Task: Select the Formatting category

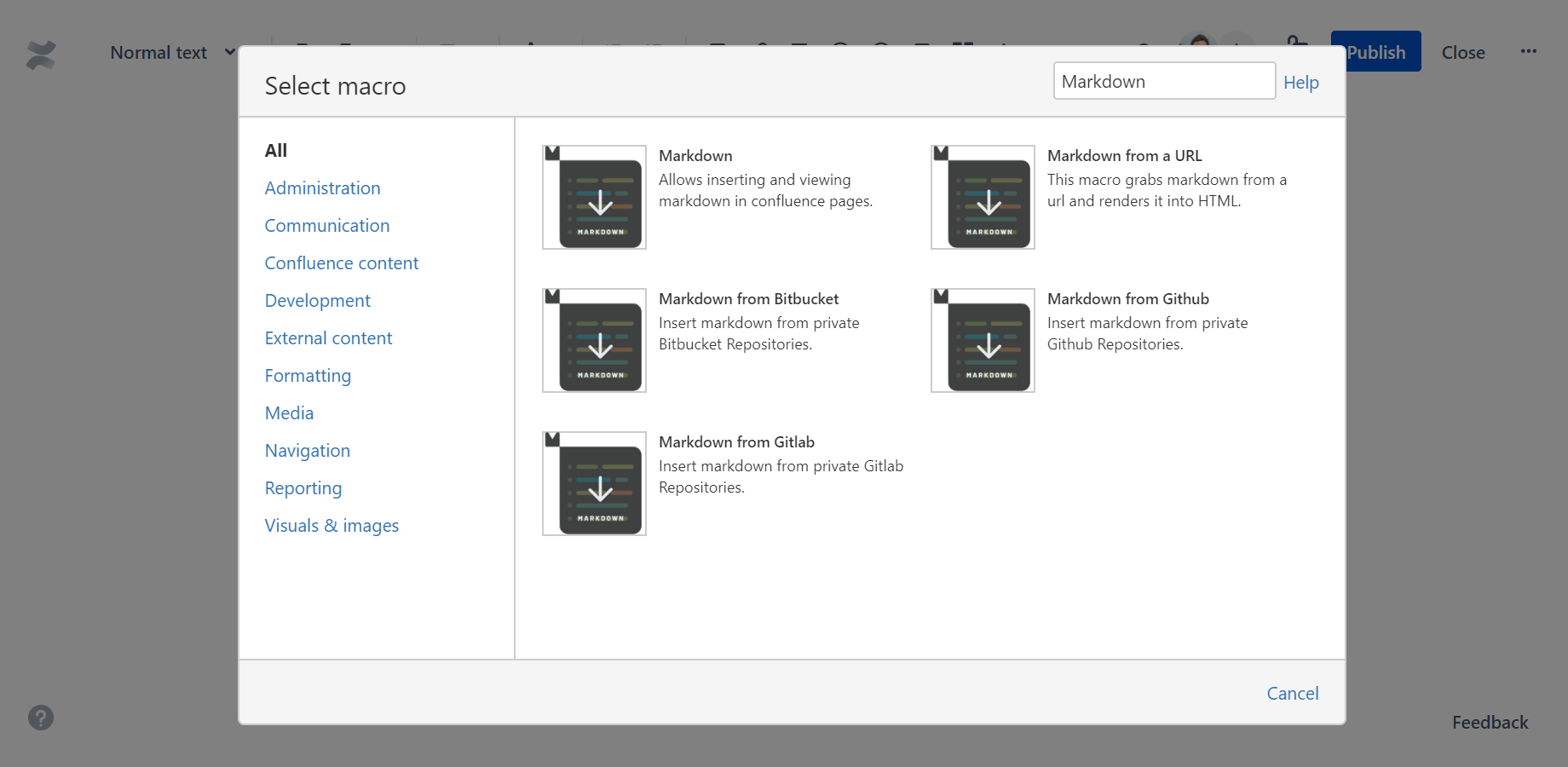Action: tap(308, 376)
